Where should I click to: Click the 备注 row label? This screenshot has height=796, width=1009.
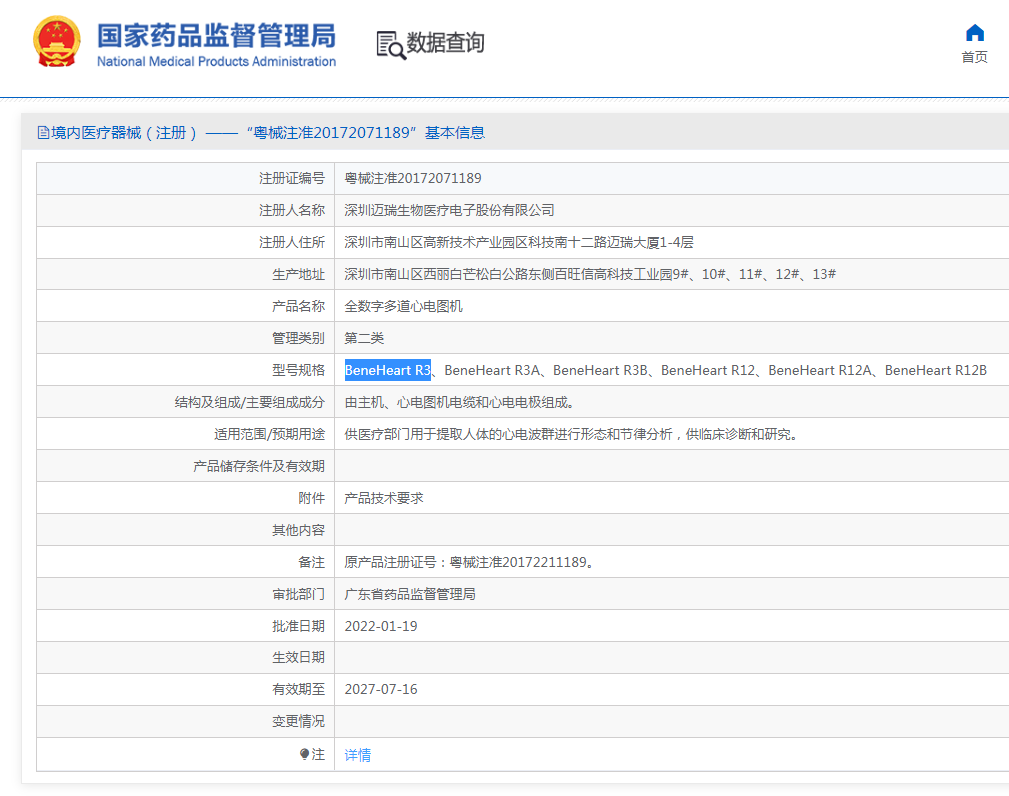(311, 562)
